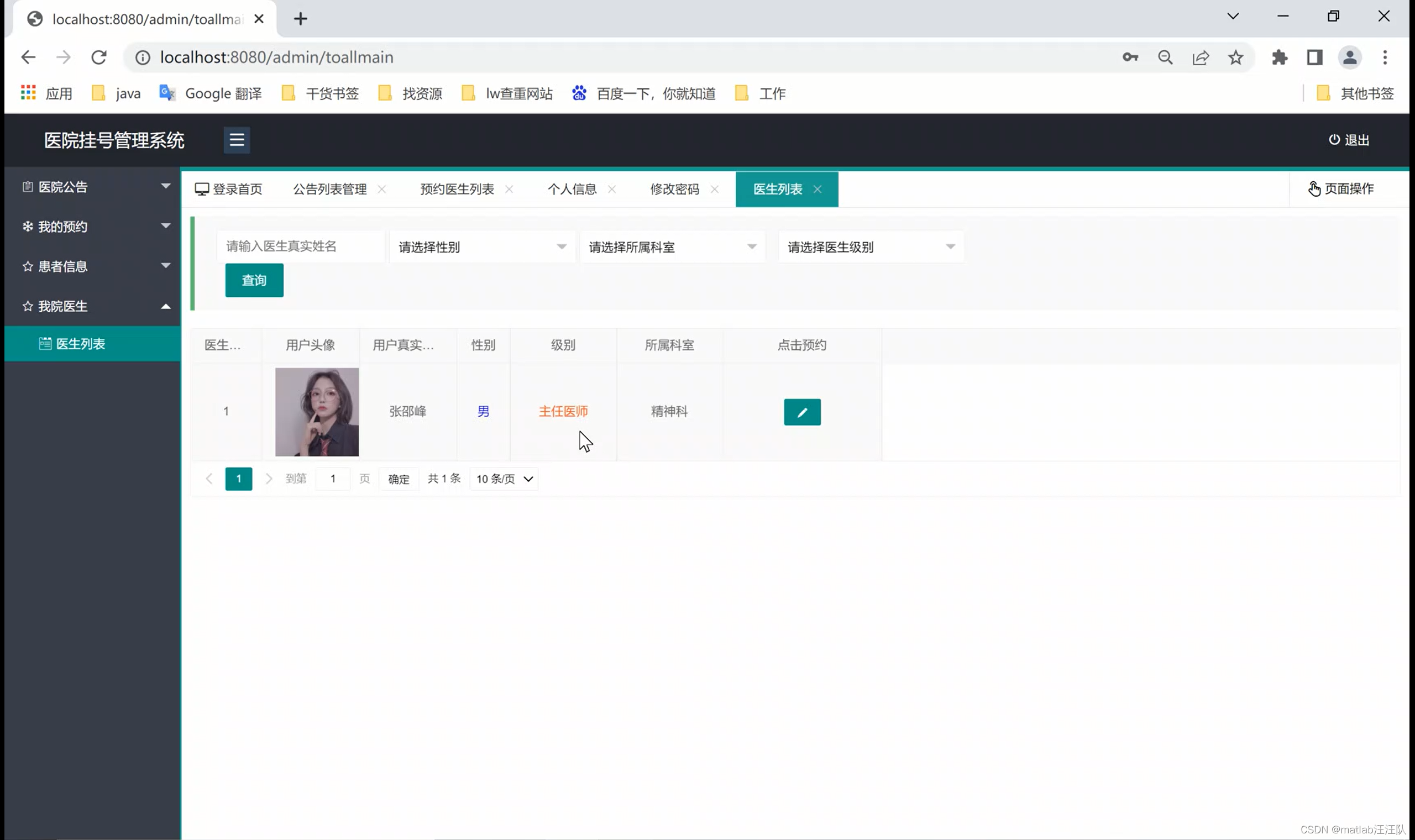
Task: Open 页面操作 page operations menu
Action: pyautogui.click(x=1341, y=189)
